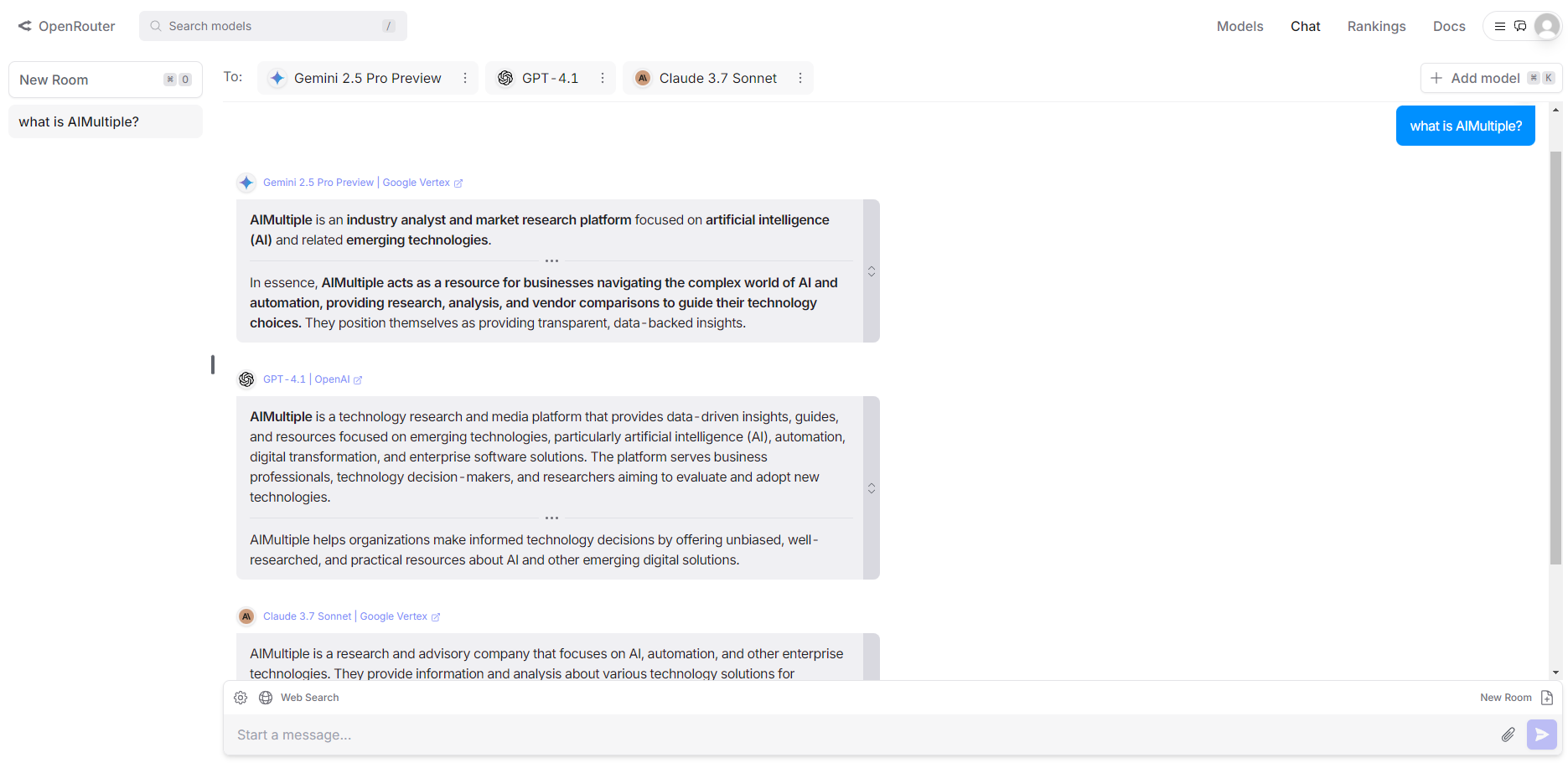Image resolution: width=1568 pixels, height=768 pixels.
Task: Click the GPT-4.1 model chip
Action: pos(550,78)
